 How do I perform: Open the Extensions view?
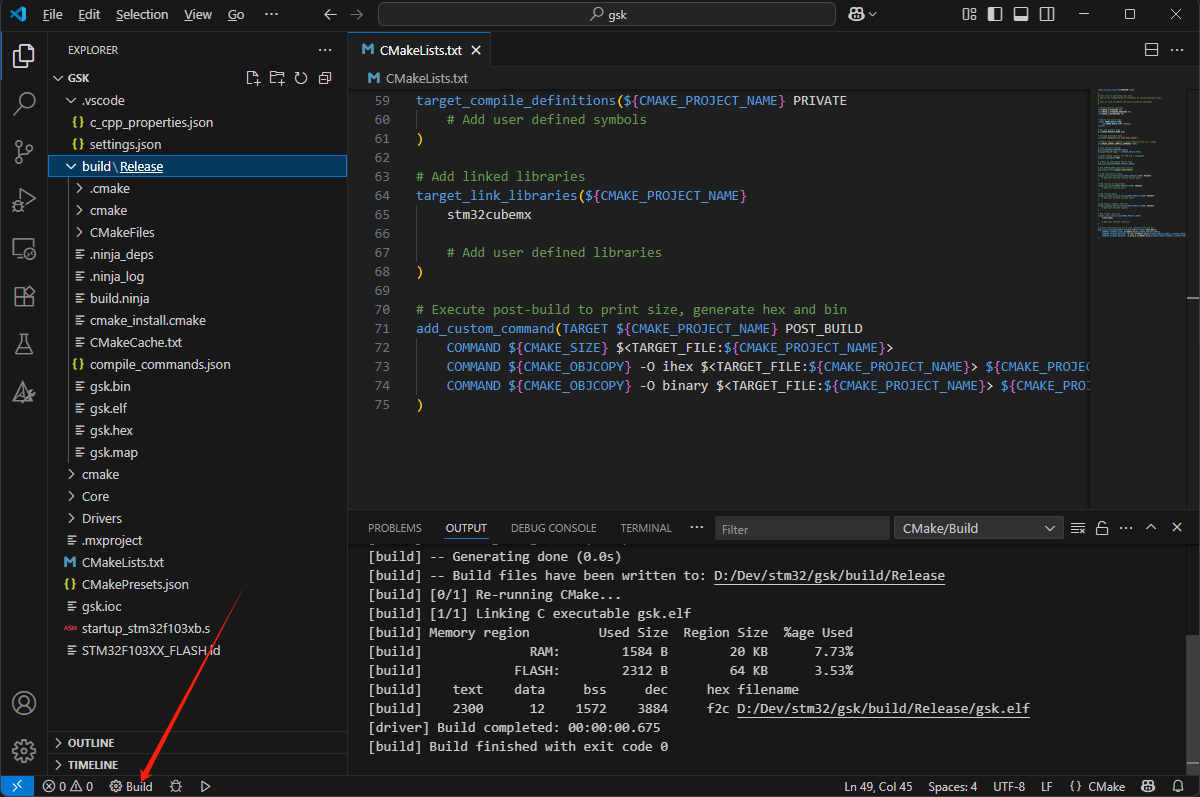[x=23, y=296]
